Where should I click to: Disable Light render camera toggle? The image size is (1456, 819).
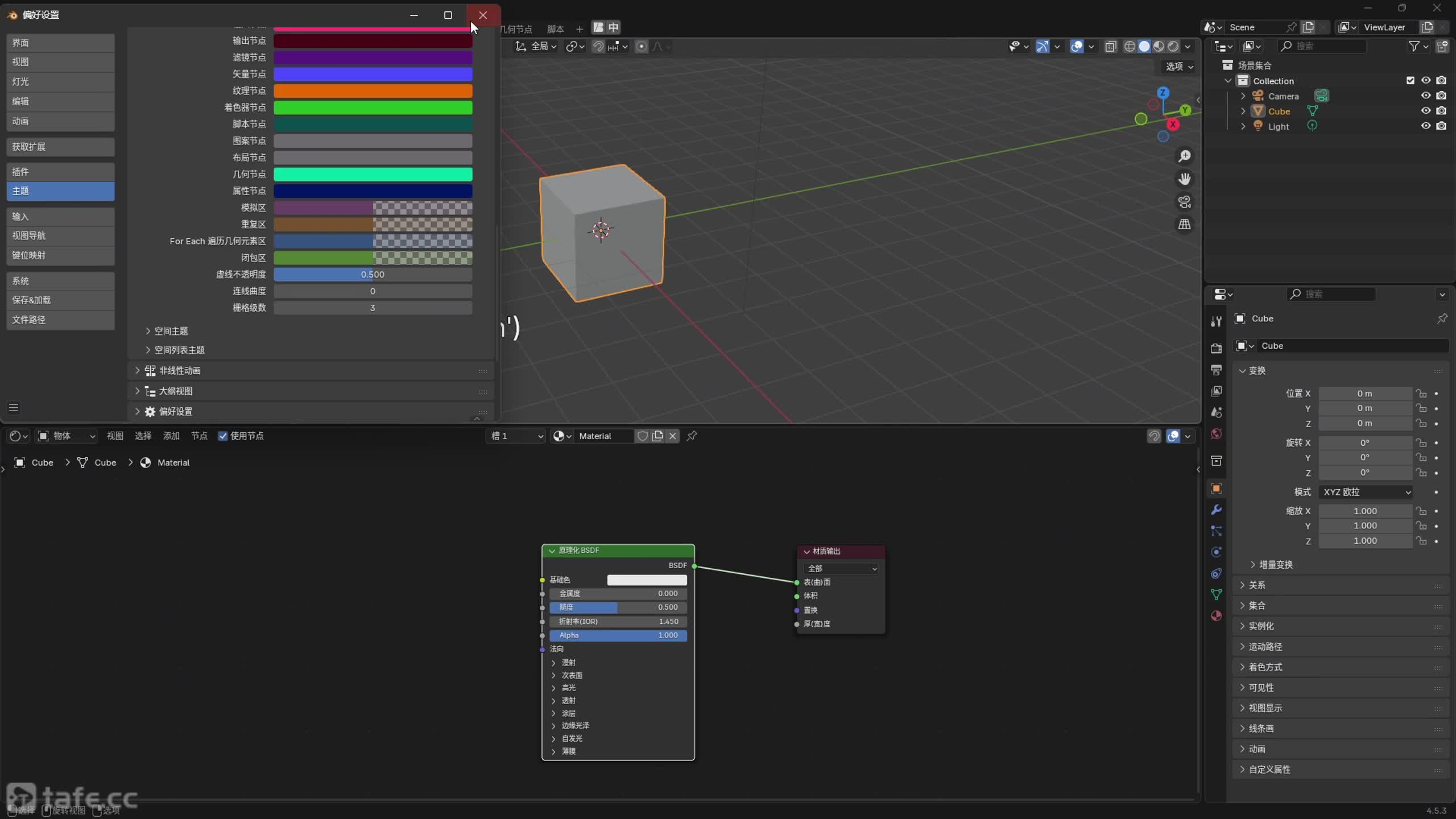tap(1441, 126)
